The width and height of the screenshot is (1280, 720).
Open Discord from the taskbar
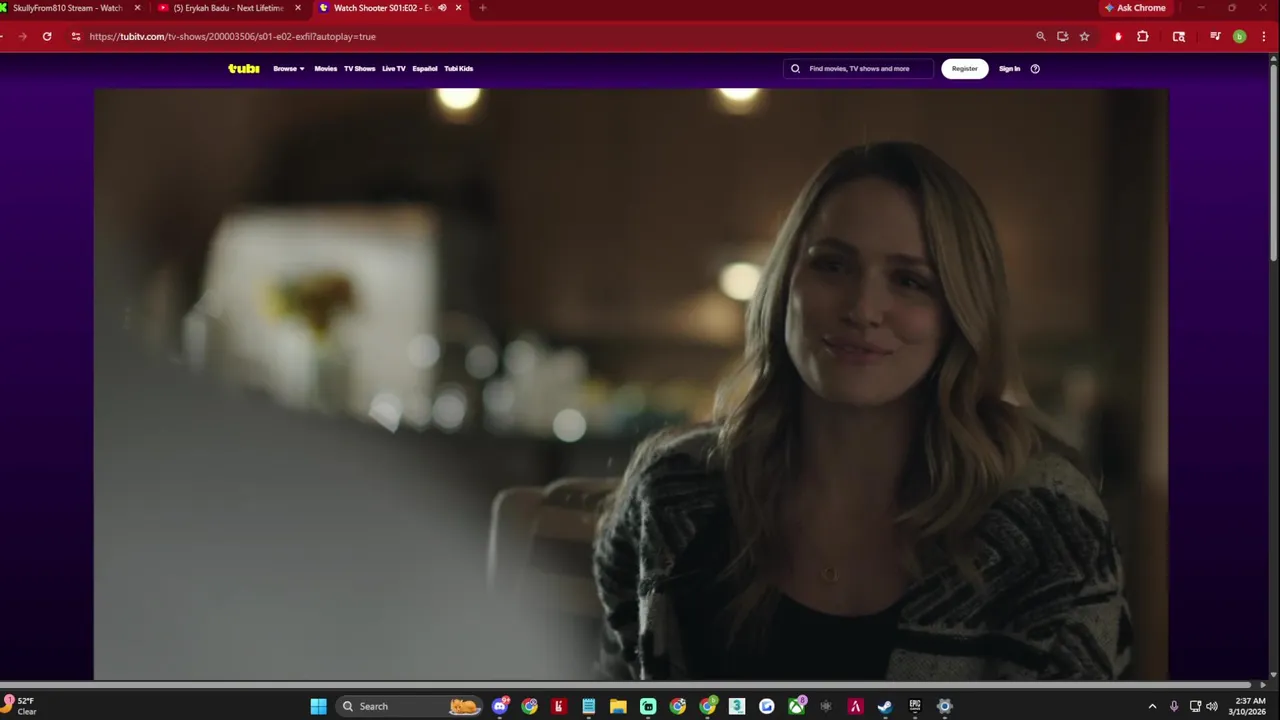click(x=500, y=706)
